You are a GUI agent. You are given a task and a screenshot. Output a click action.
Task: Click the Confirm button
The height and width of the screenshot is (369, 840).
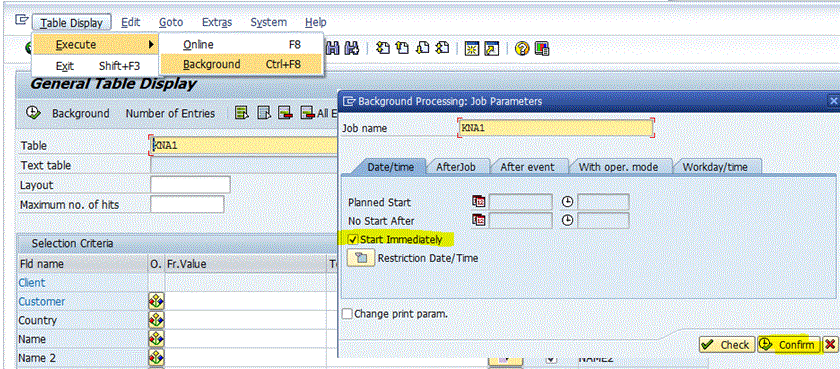(789, 345)
